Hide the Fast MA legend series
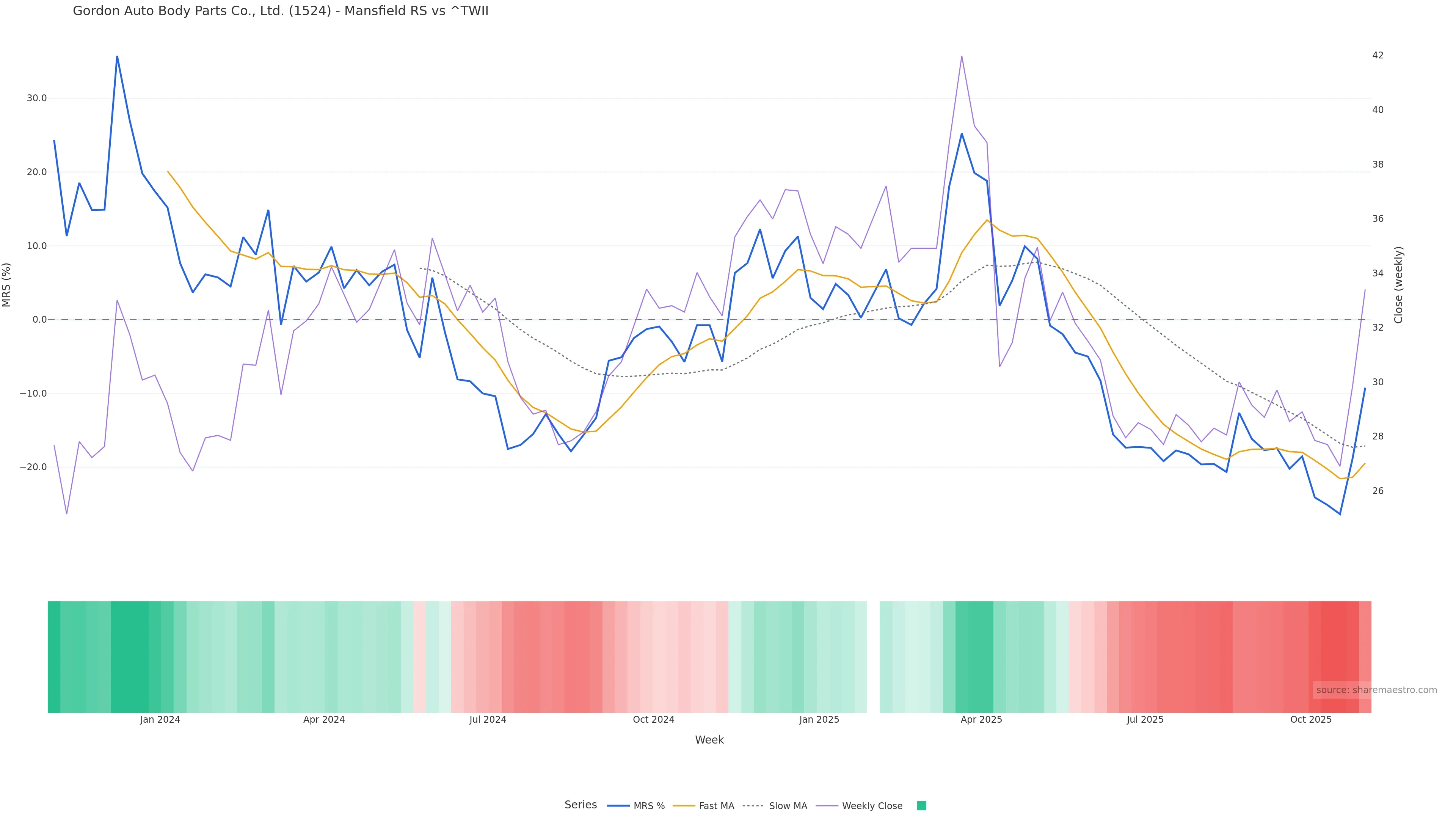The height and width of the screenshot is (819, 1456). (716, 805)
